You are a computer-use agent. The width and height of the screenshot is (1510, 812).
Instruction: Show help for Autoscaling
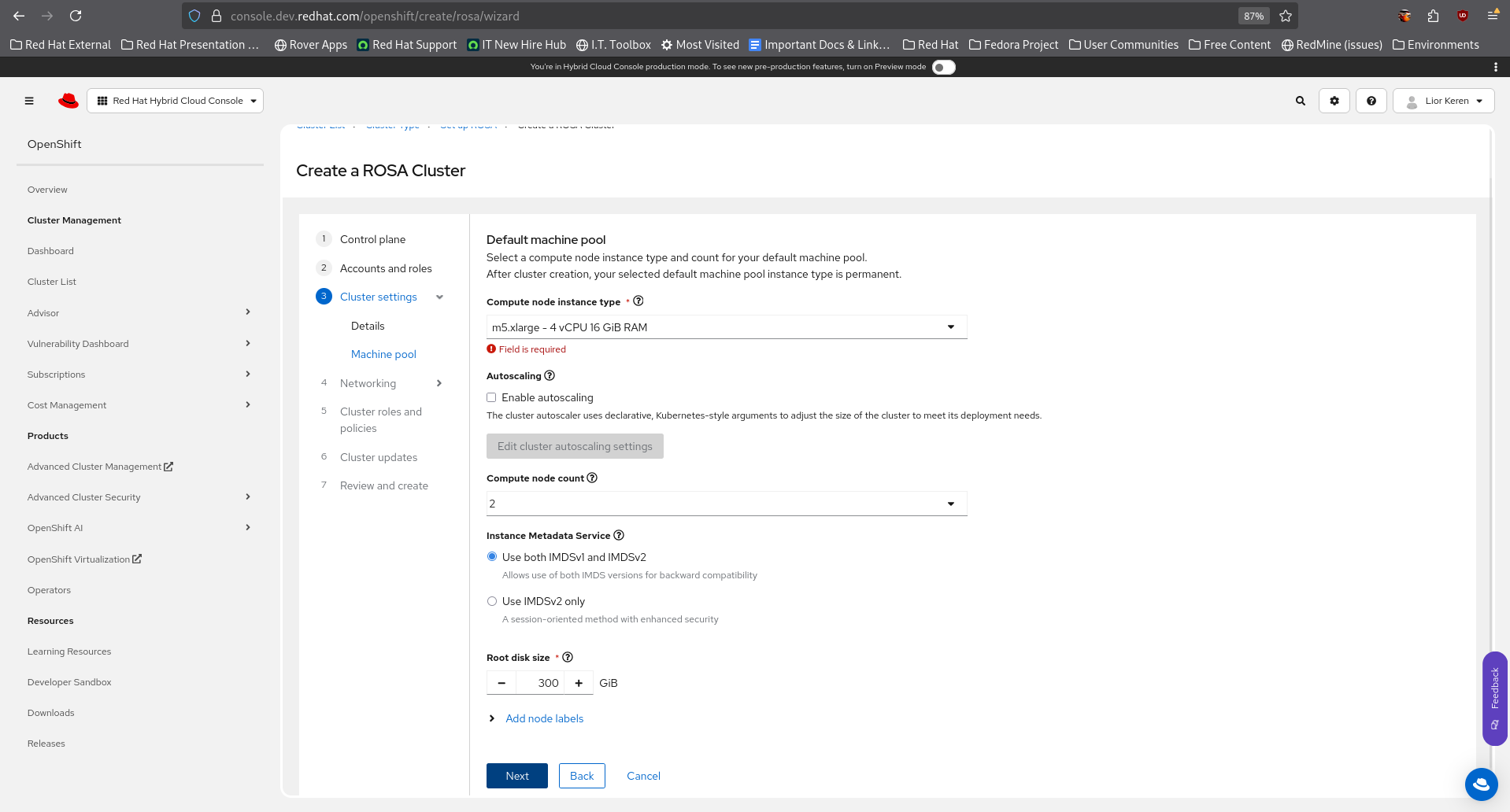pos(550,376)
